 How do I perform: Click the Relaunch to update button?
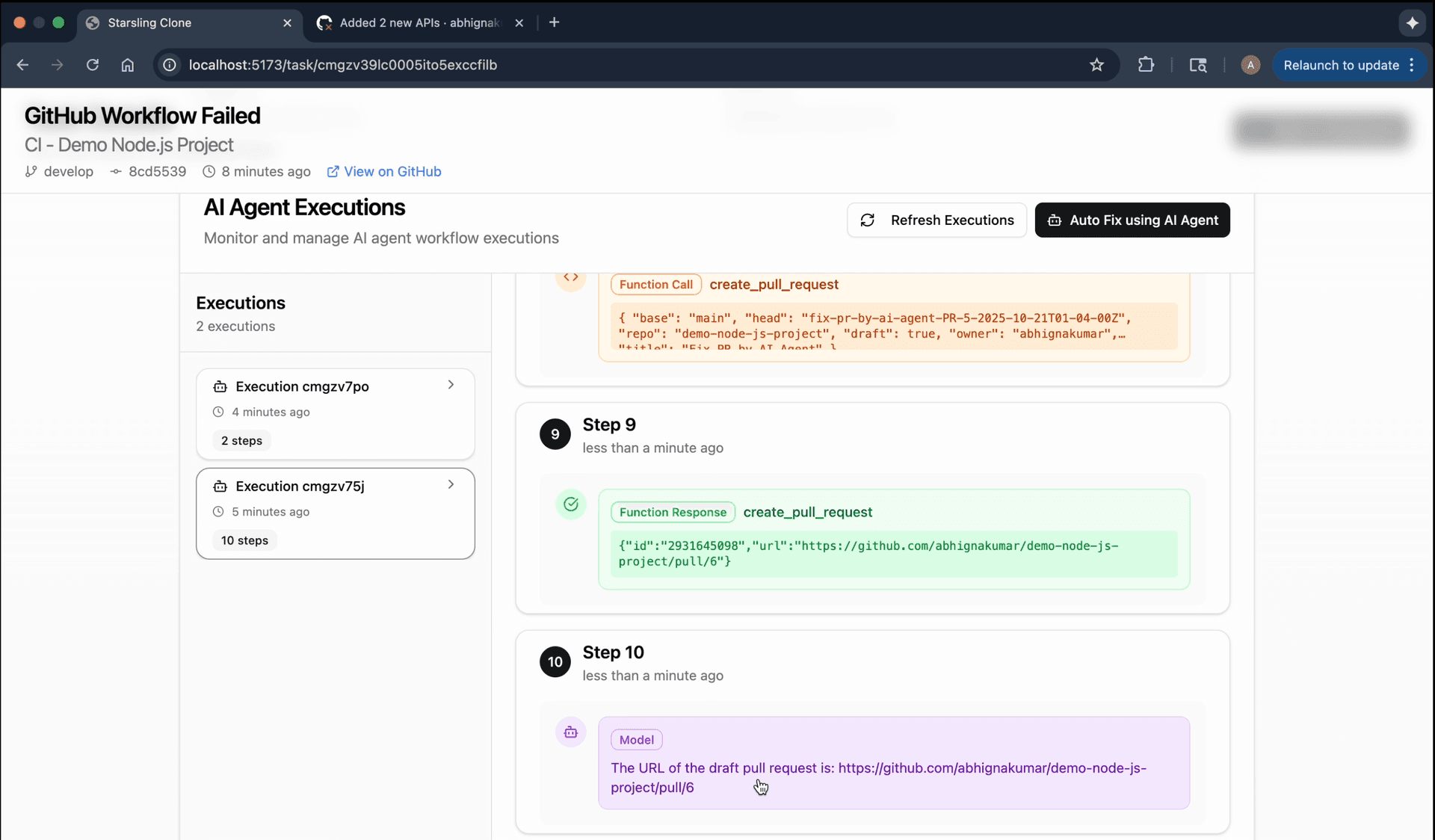1341,65
